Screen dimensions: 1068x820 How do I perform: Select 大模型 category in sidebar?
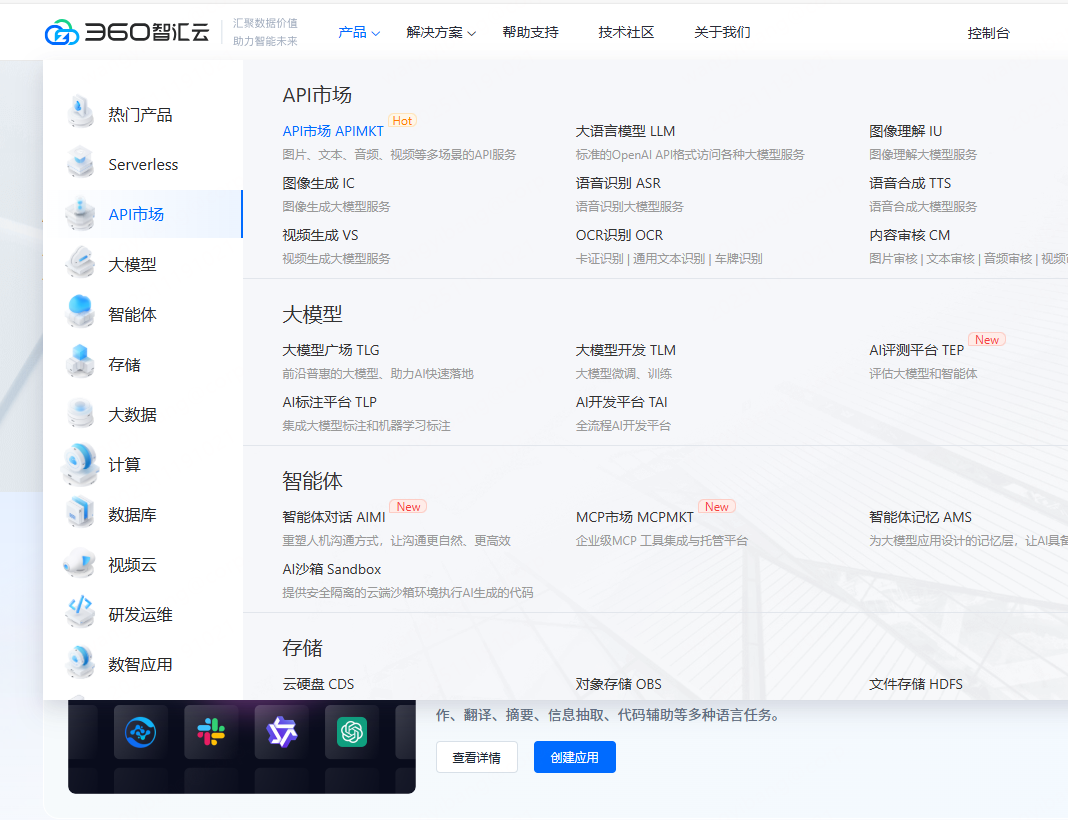132,264
